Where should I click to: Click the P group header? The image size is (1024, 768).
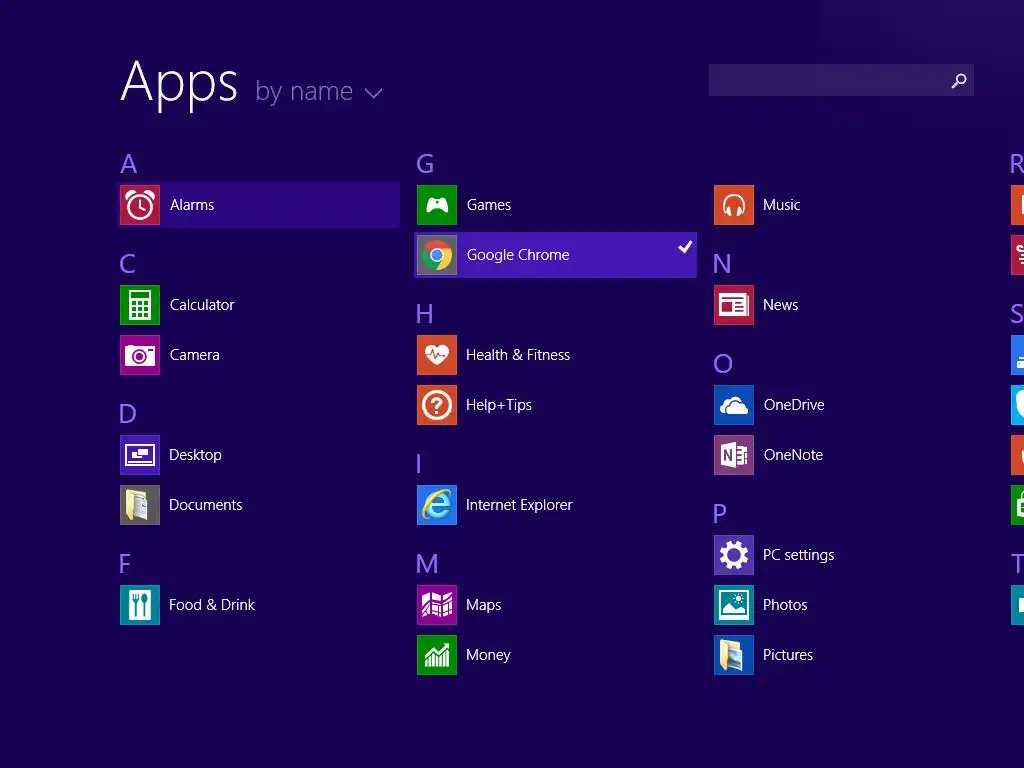point(720,514)
